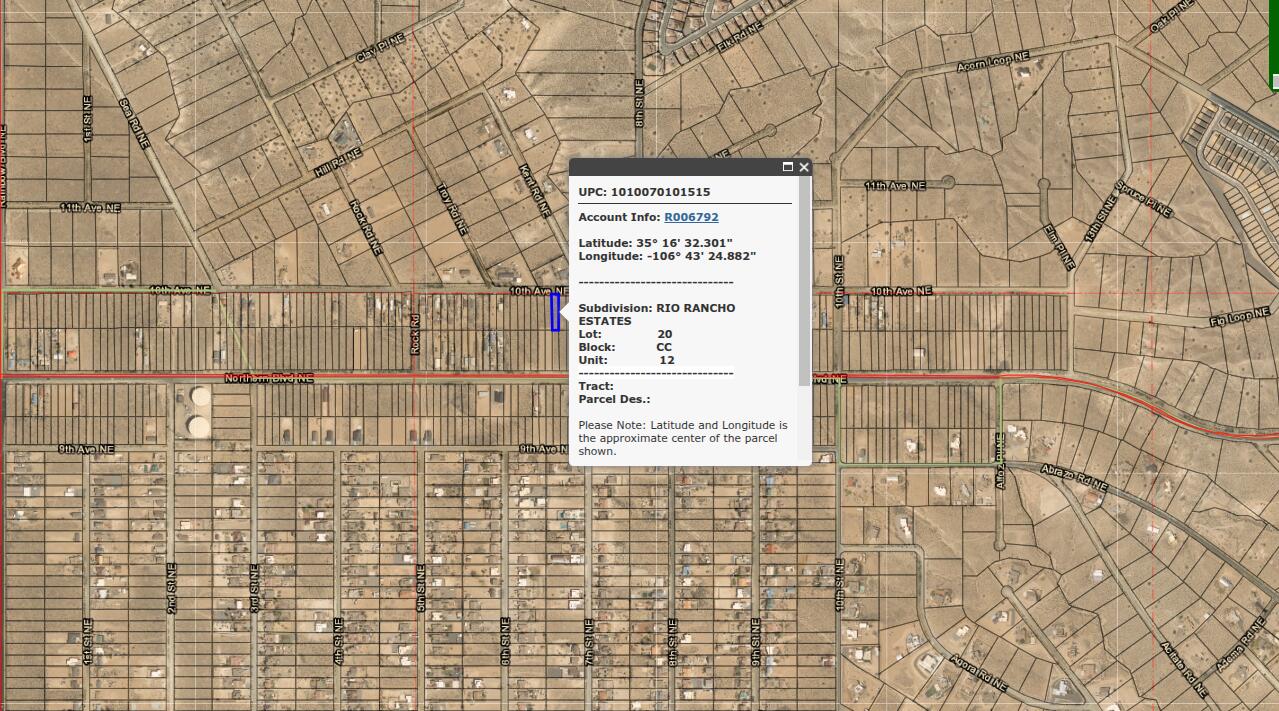Close the parcel info popup
1279x711 pixels.
tap(804, 168)
